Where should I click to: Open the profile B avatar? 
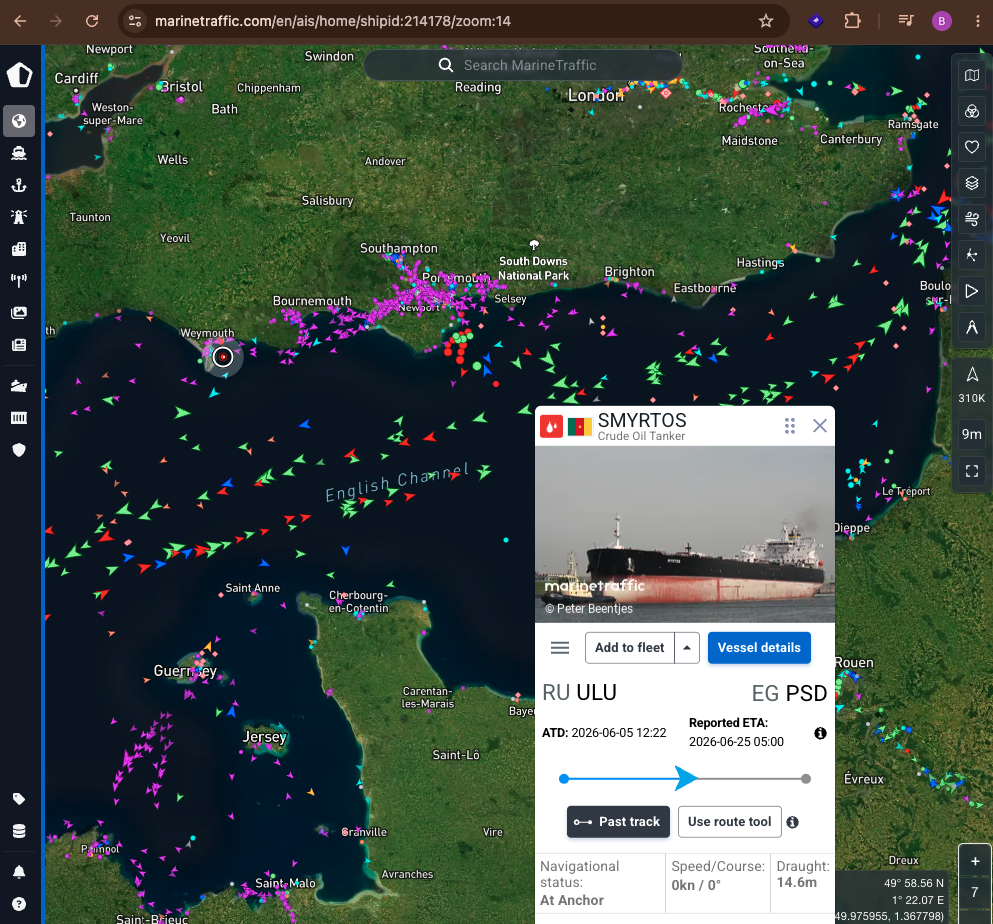pyautogui.click(x=942, y=21)
